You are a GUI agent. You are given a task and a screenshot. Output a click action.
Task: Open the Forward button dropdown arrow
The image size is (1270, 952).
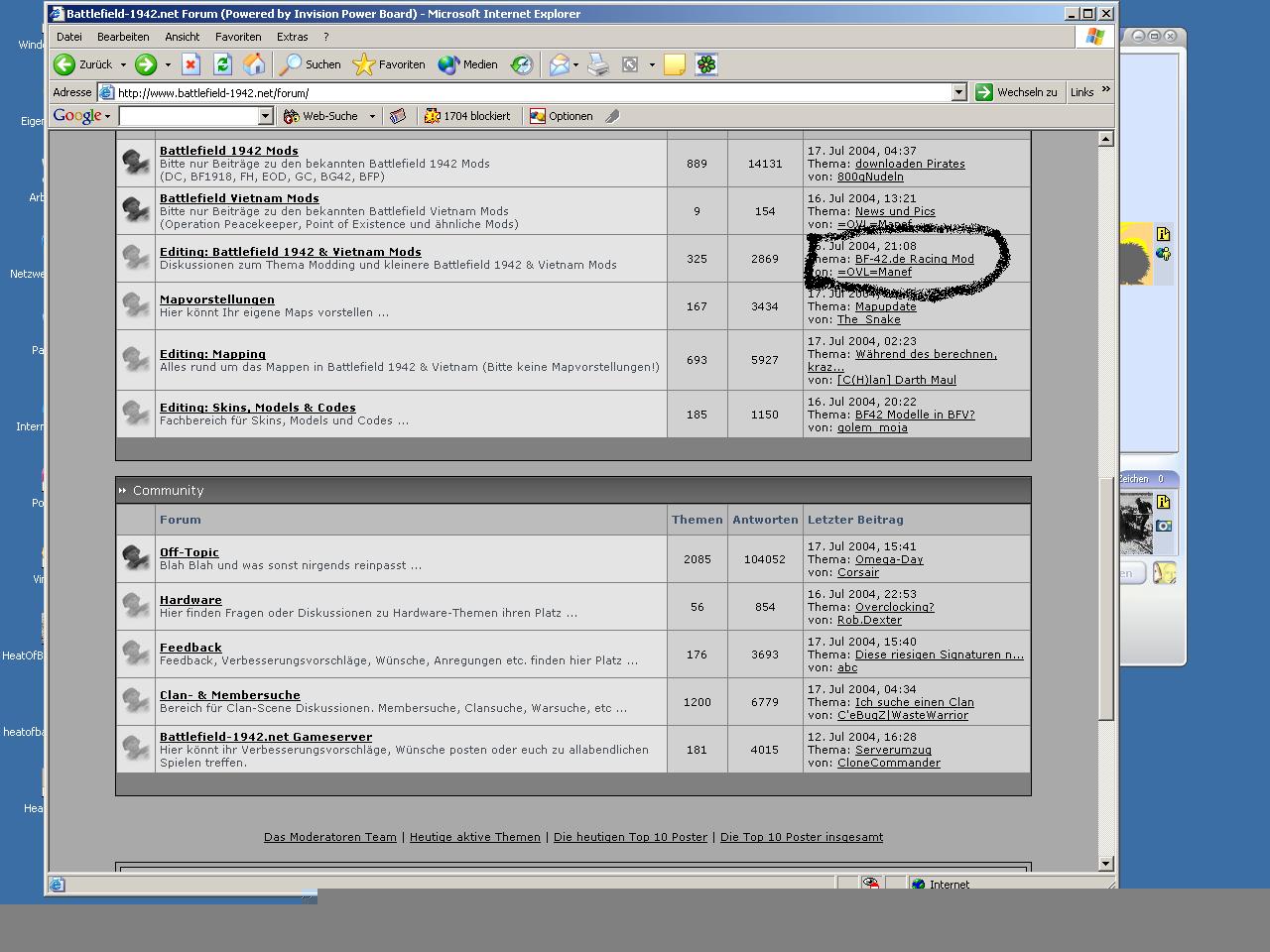(x=168, y=64)
